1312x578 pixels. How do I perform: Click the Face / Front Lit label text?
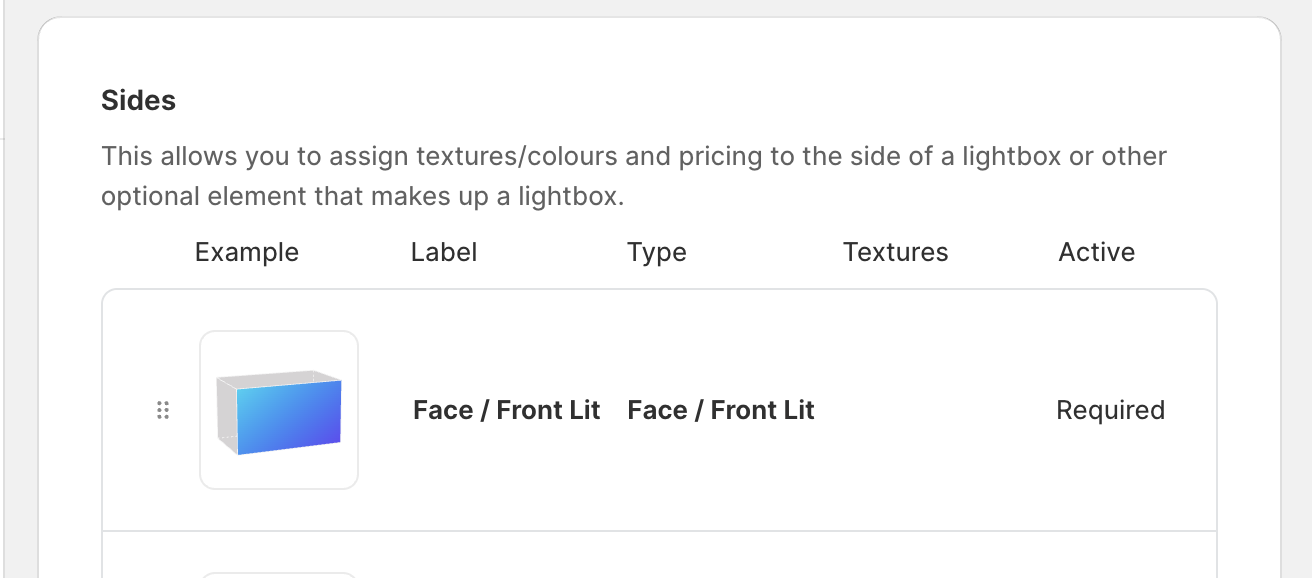[506, 410]
